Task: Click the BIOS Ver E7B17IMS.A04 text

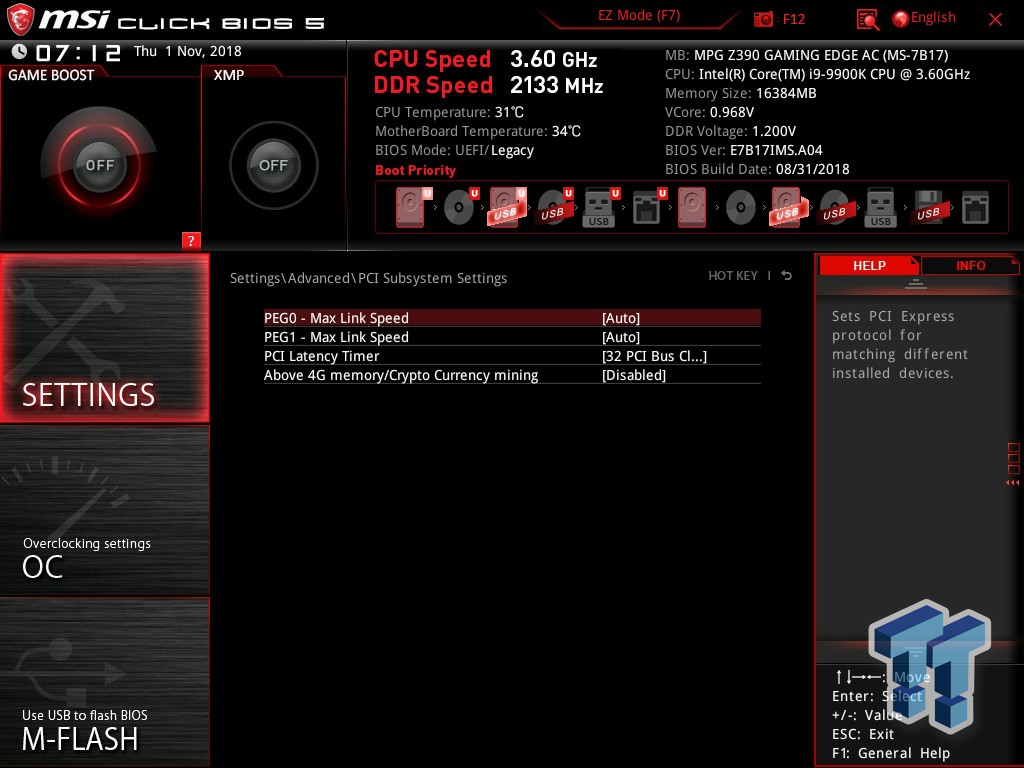Action: coord(744,150)
